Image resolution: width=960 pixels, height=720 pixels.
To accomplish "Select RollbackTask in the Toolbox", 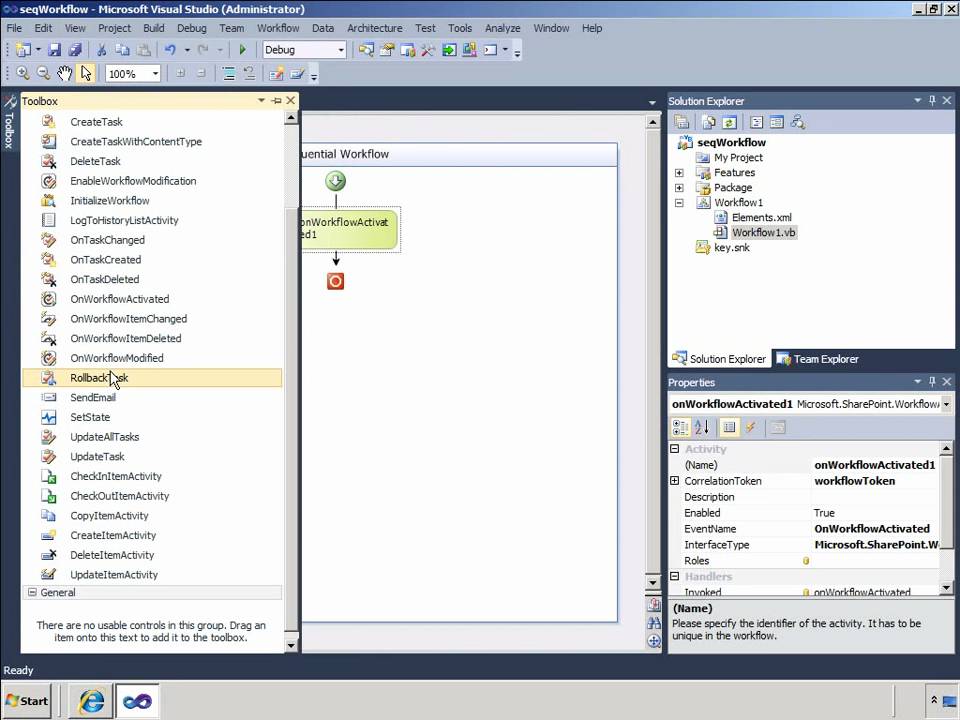I will [x=152, y=378].
